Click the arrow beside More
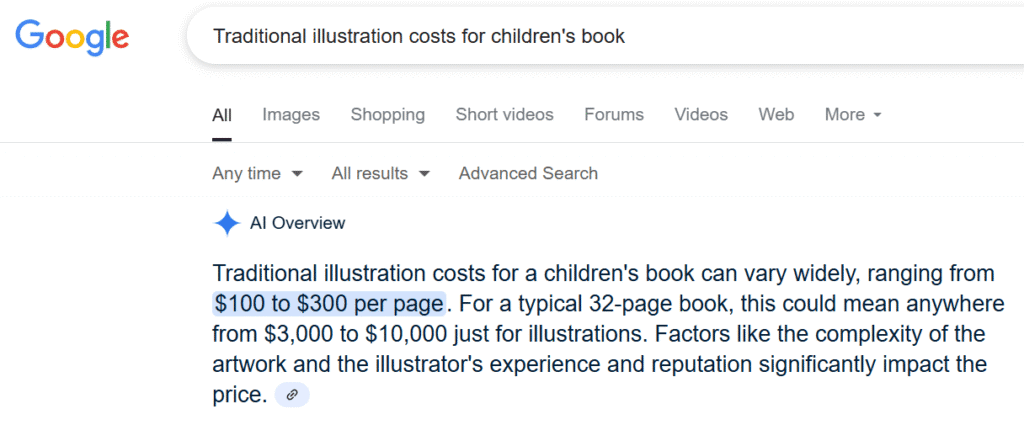 [877, 116]
